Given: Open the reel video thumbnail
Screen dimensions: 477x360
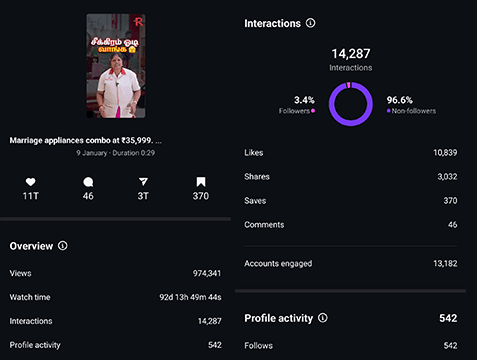Looking at the screenshot, I should (x=116, y=66).
